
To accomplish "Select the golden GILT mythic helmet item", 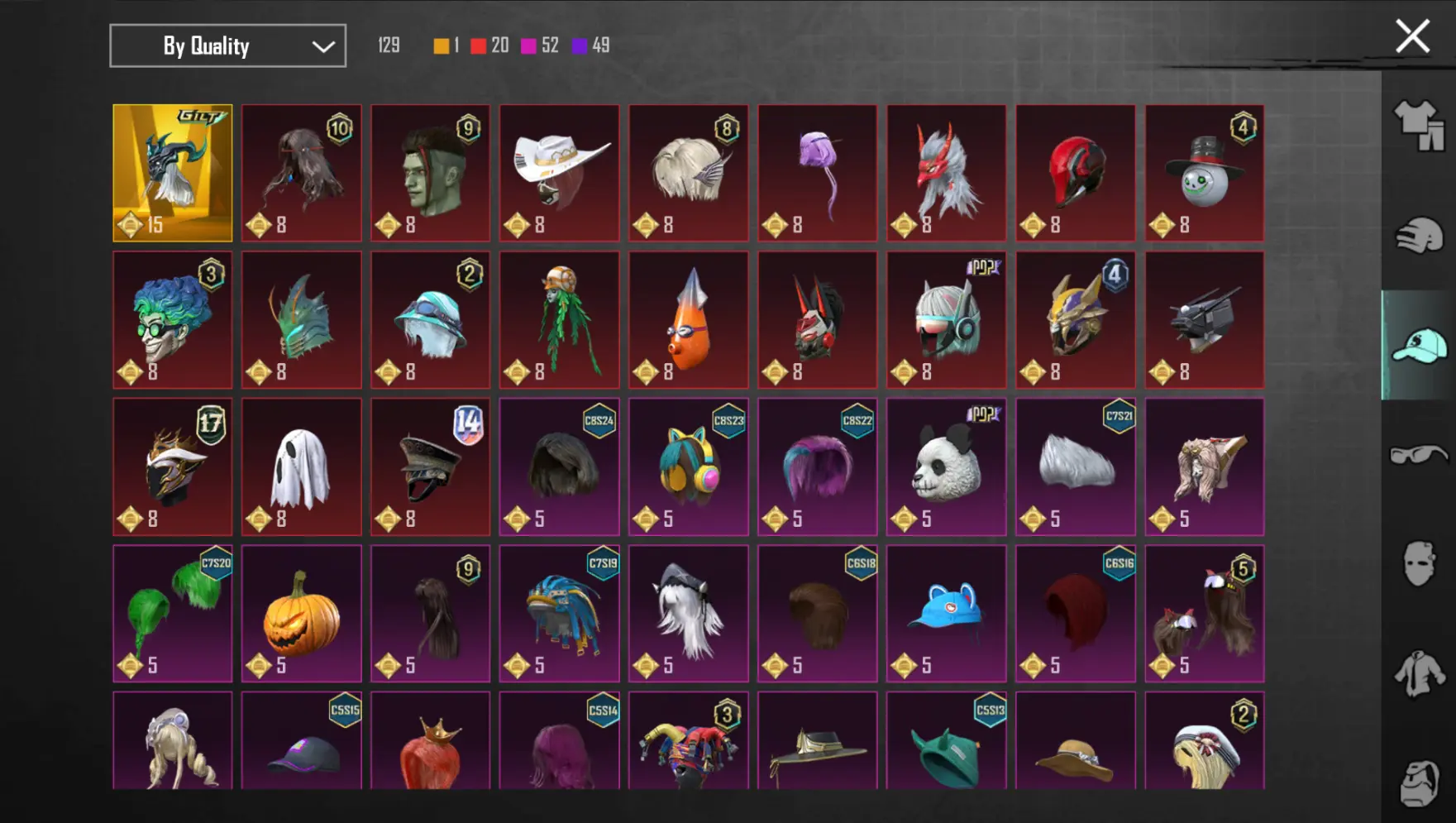I will (173, 173).
